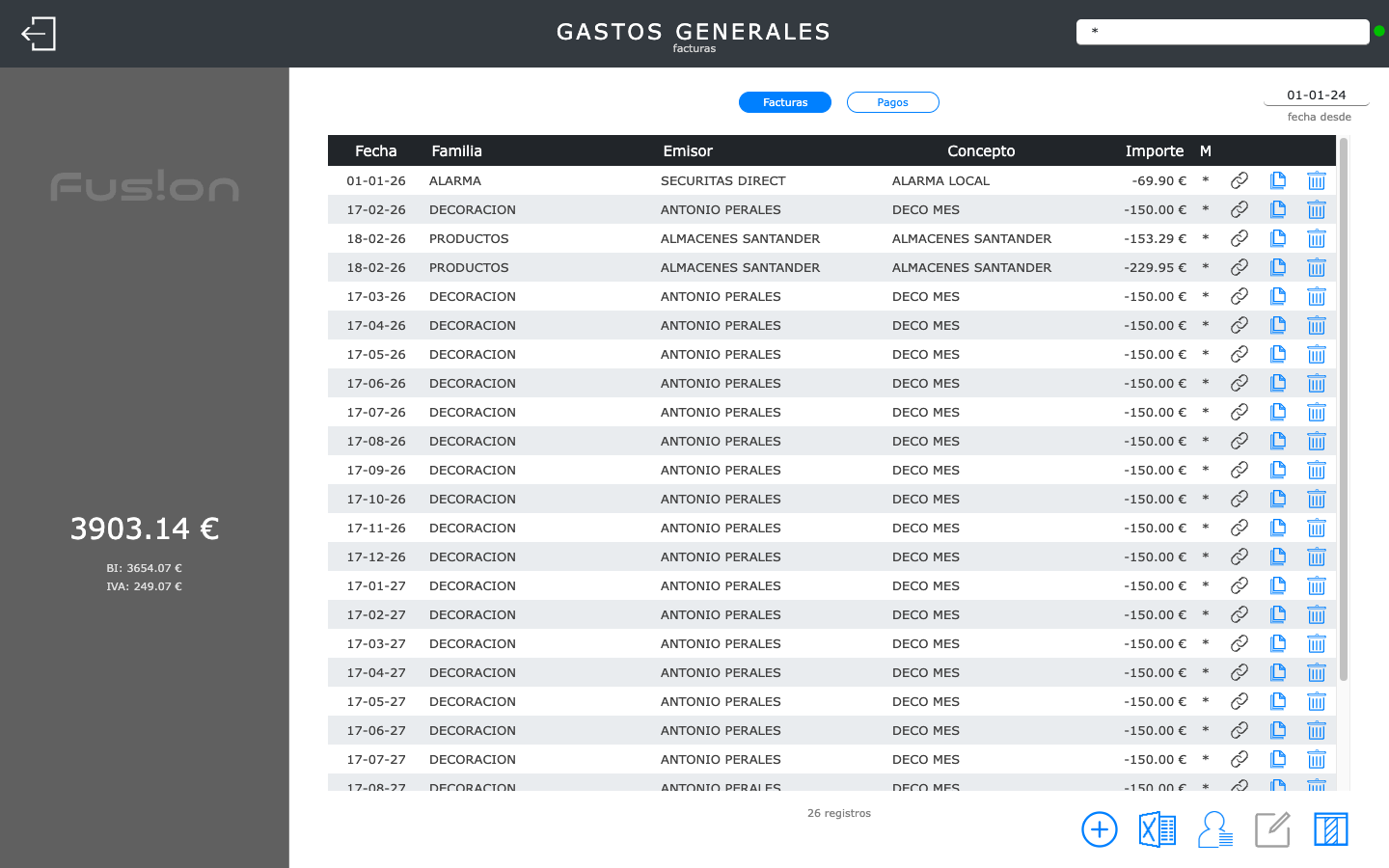Open the supplier/person list icon
Image resolution: width=1389 pixels, height=868 pixels.
point(1215,829)
